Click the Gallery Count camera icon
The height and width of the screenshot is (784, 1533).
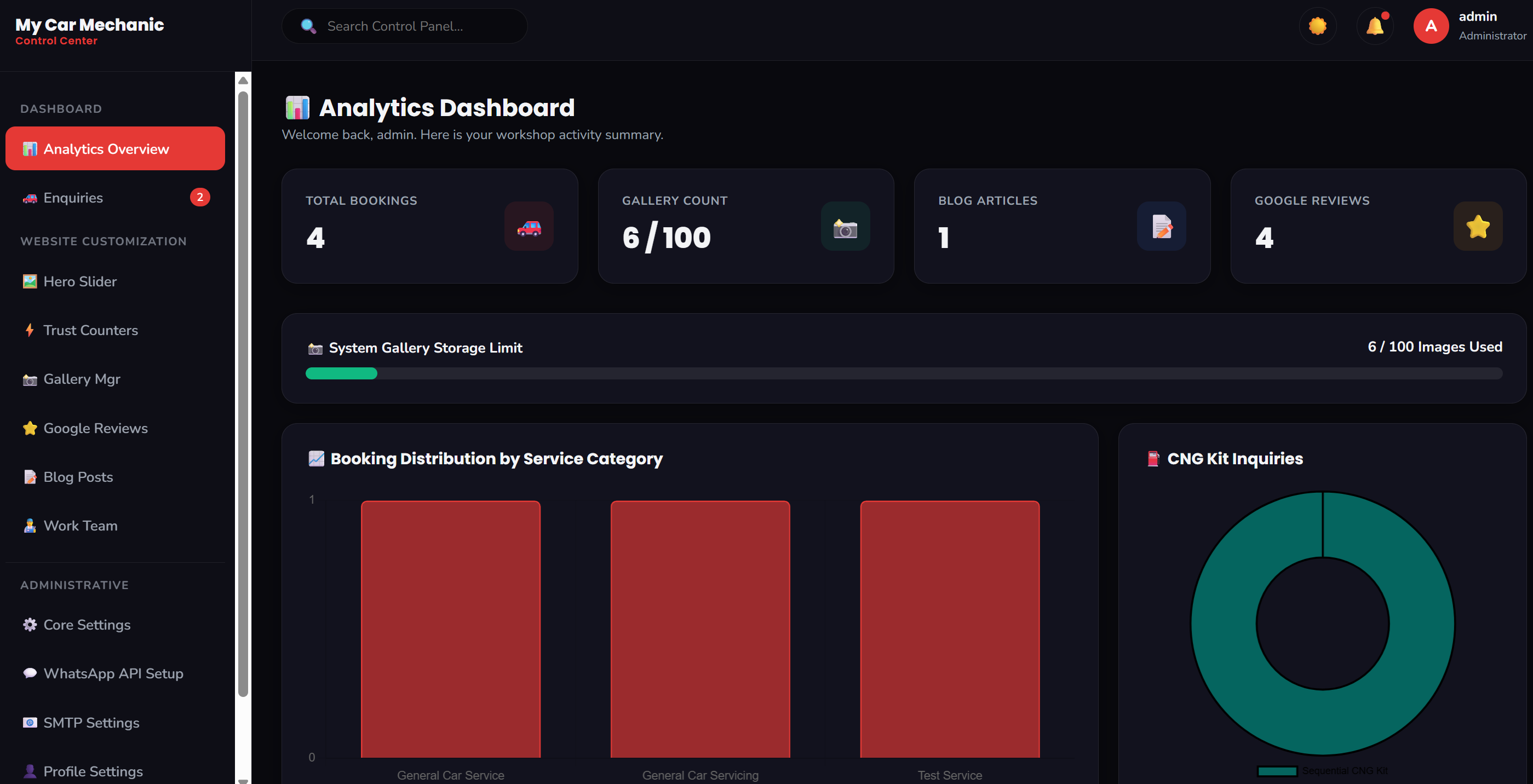[846, 226]
